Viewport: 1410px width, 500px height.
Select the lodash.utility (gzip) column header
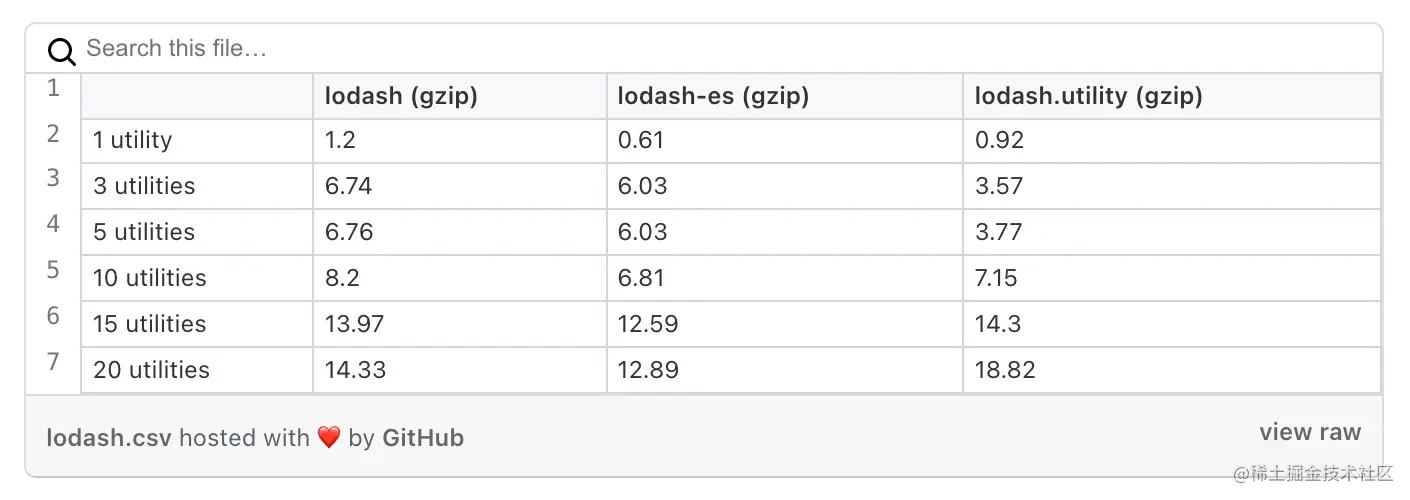point(1088,96)
